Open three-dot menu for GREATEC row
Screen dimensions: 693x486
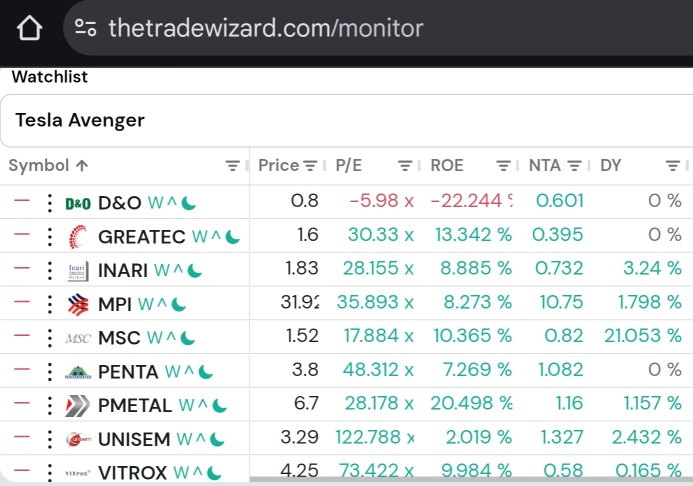tap(50, 237)
